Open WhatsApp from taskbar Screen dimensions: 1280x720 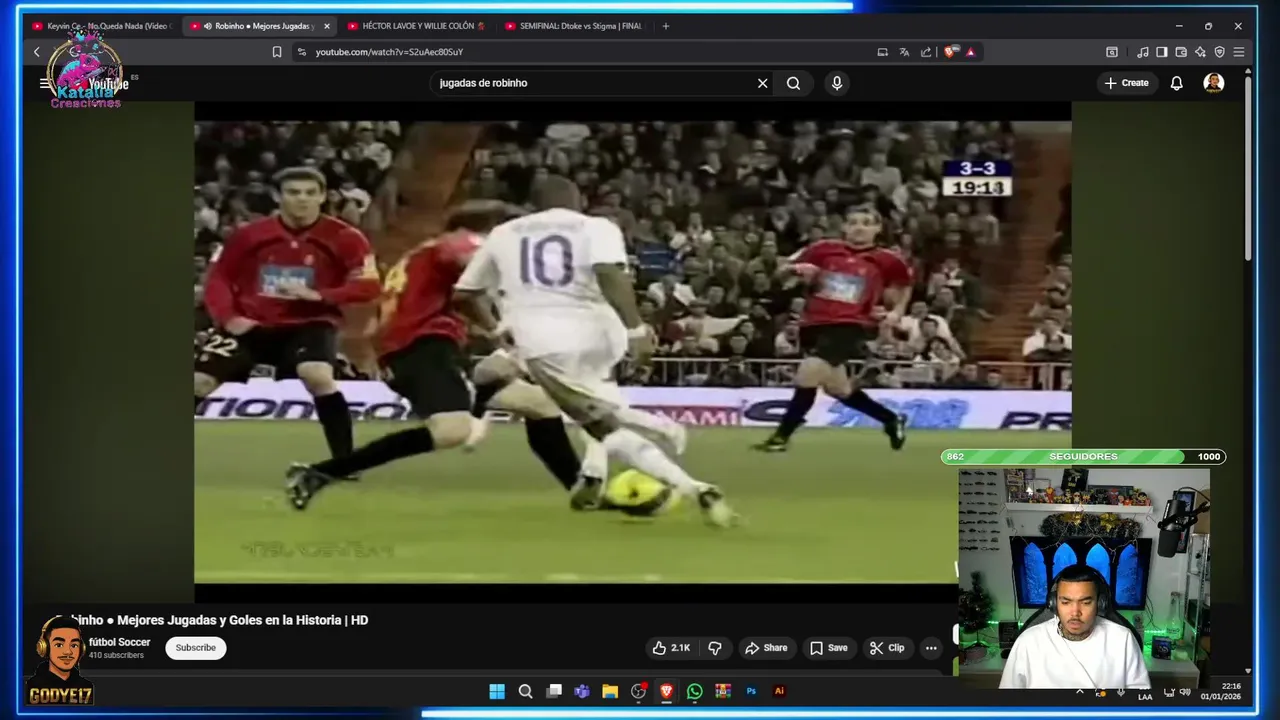(695, 691)
